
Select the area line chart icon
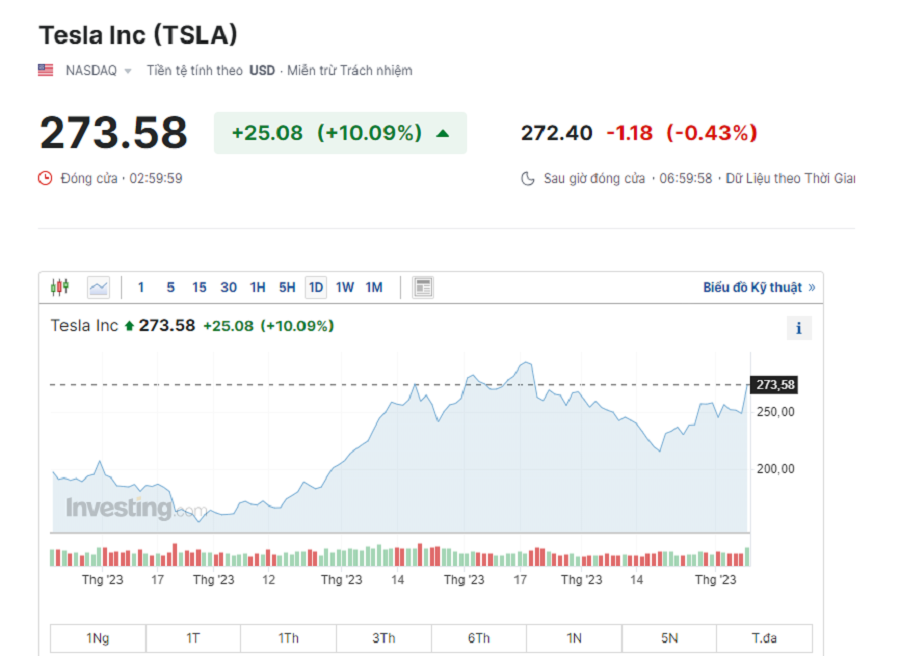98,288
